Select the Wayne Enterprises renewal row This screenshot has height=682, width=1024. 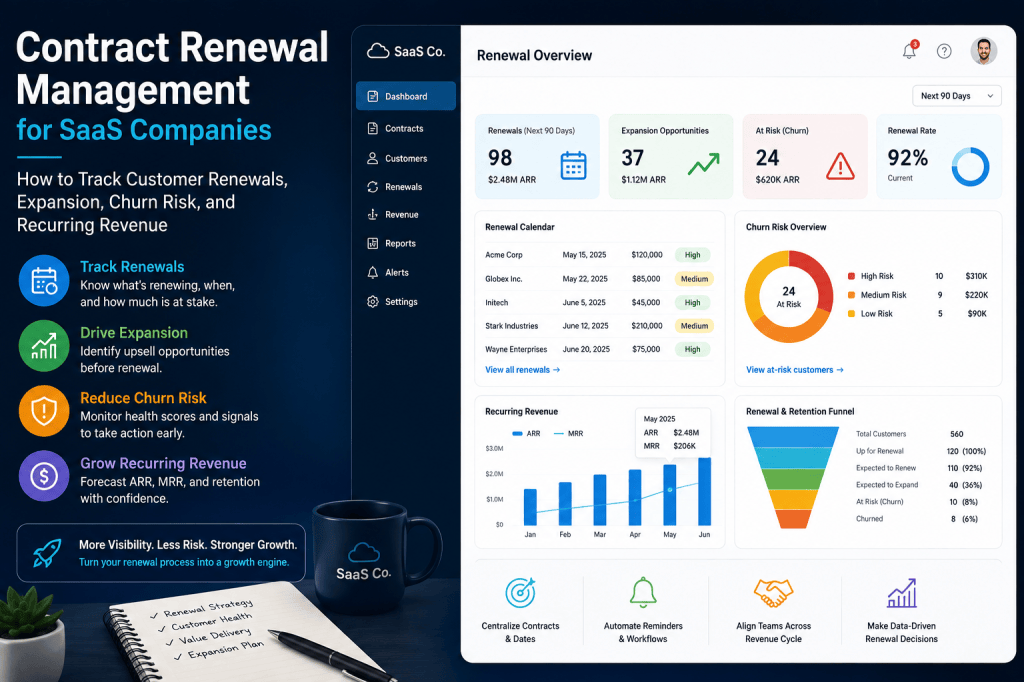click(599, 349)
